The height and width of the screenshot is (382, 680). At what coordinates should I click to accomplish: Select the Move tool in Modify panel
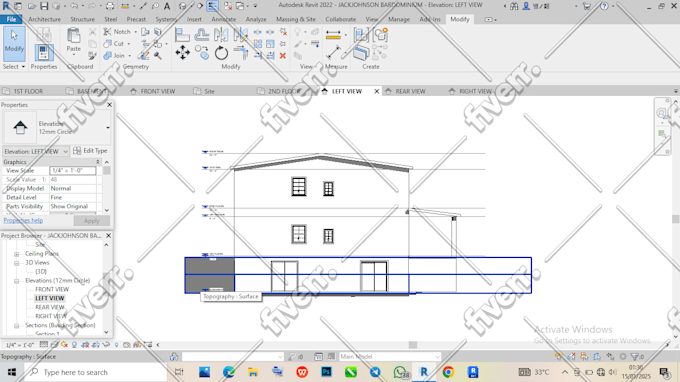(x=183, y=53)
